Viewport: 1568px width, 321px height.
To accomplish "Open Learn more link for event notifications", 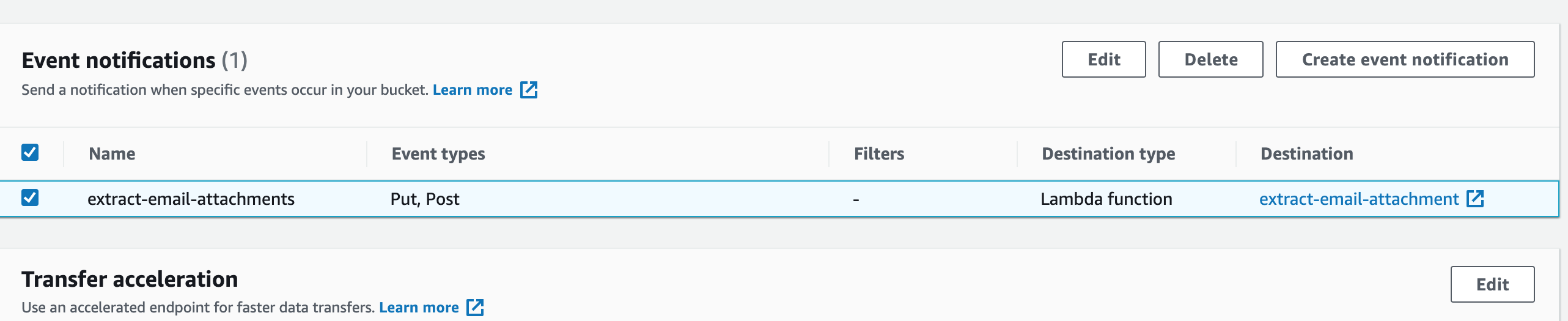I will pyautogui.click(x=473, y=90).
